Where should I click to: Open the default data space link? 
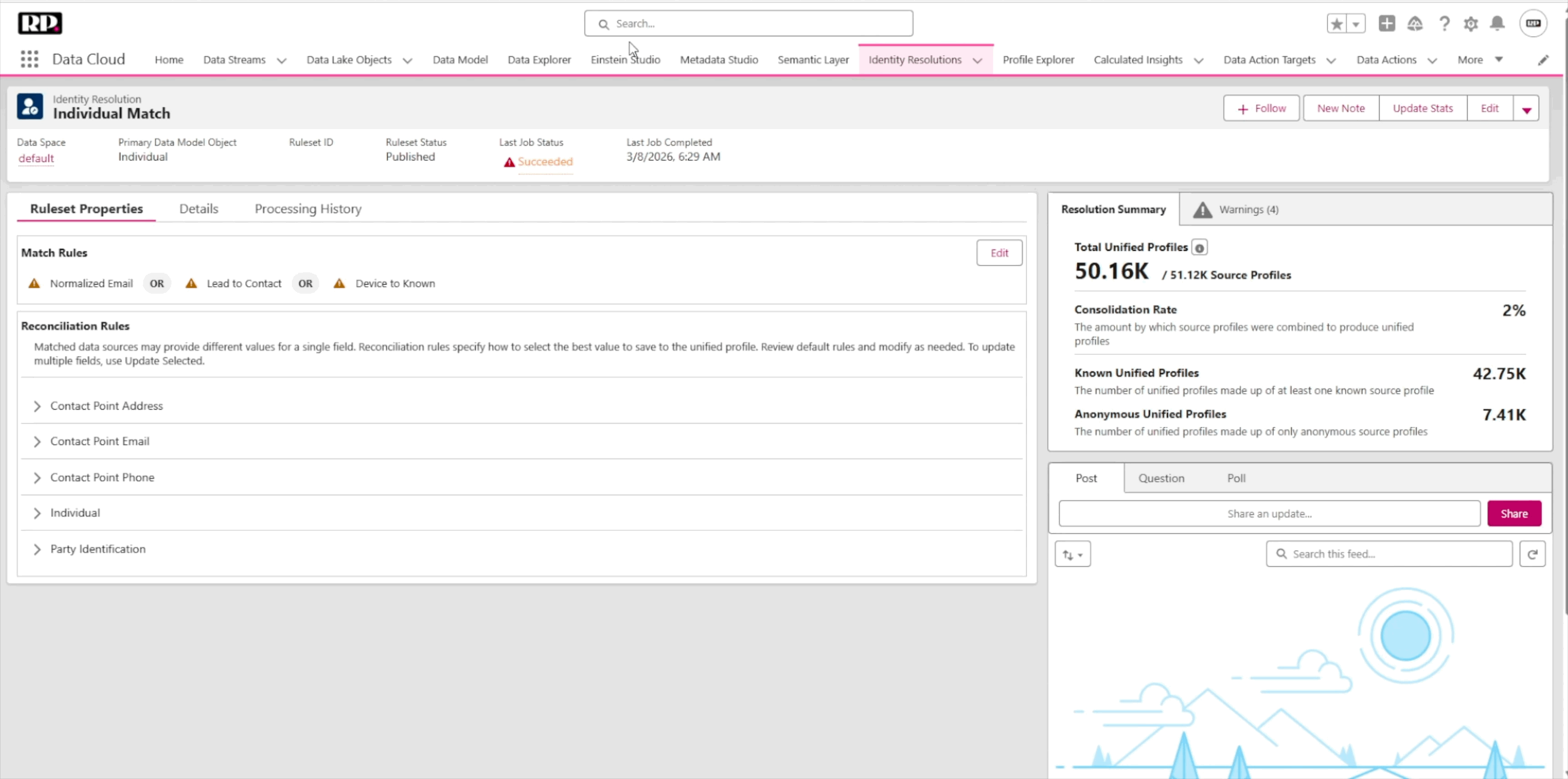tap(36, 158)
